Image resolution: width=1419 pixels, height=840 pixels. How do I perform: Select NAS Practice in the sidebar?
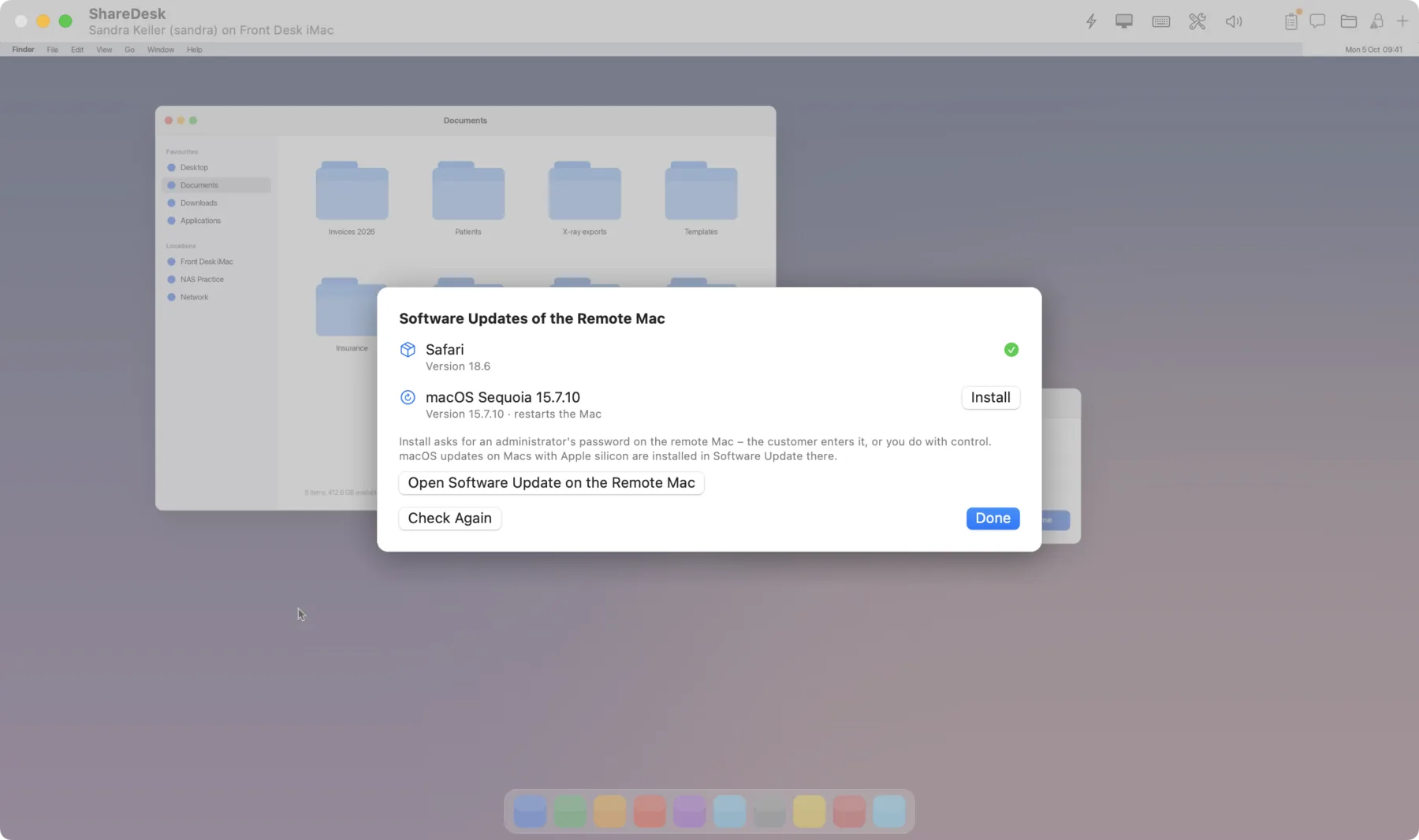(216, 280)
